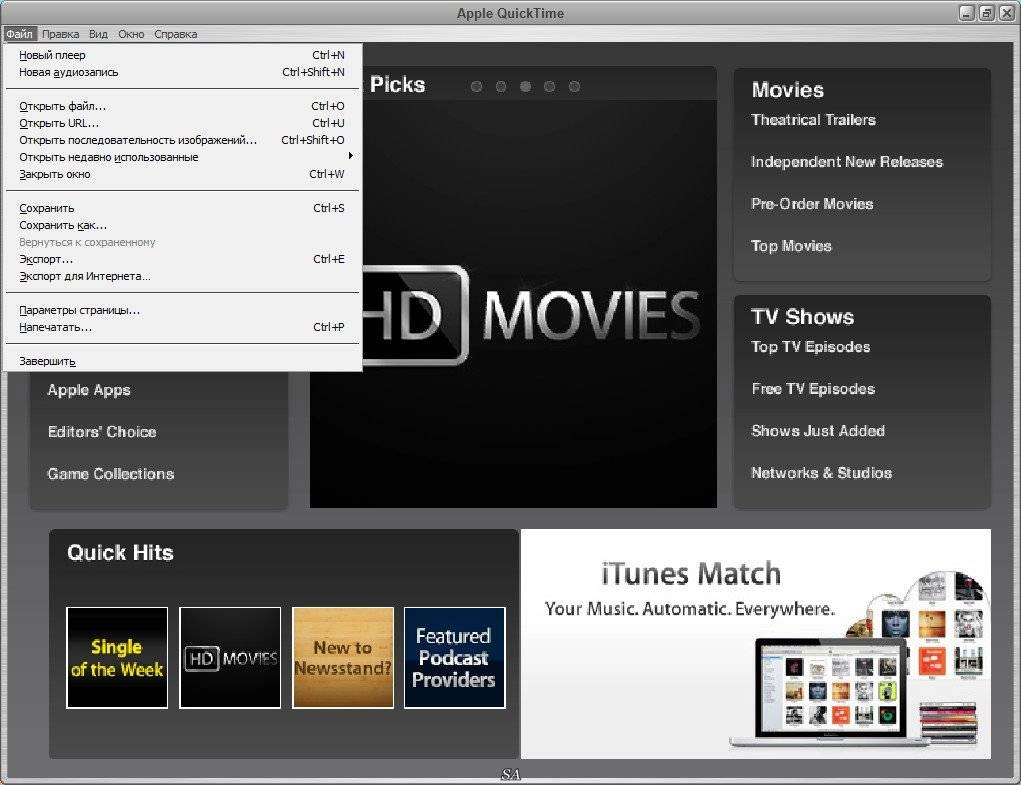Select Сохранить как… menu item
Viewport: 1021px width, 785px height.
click(182, 225)
